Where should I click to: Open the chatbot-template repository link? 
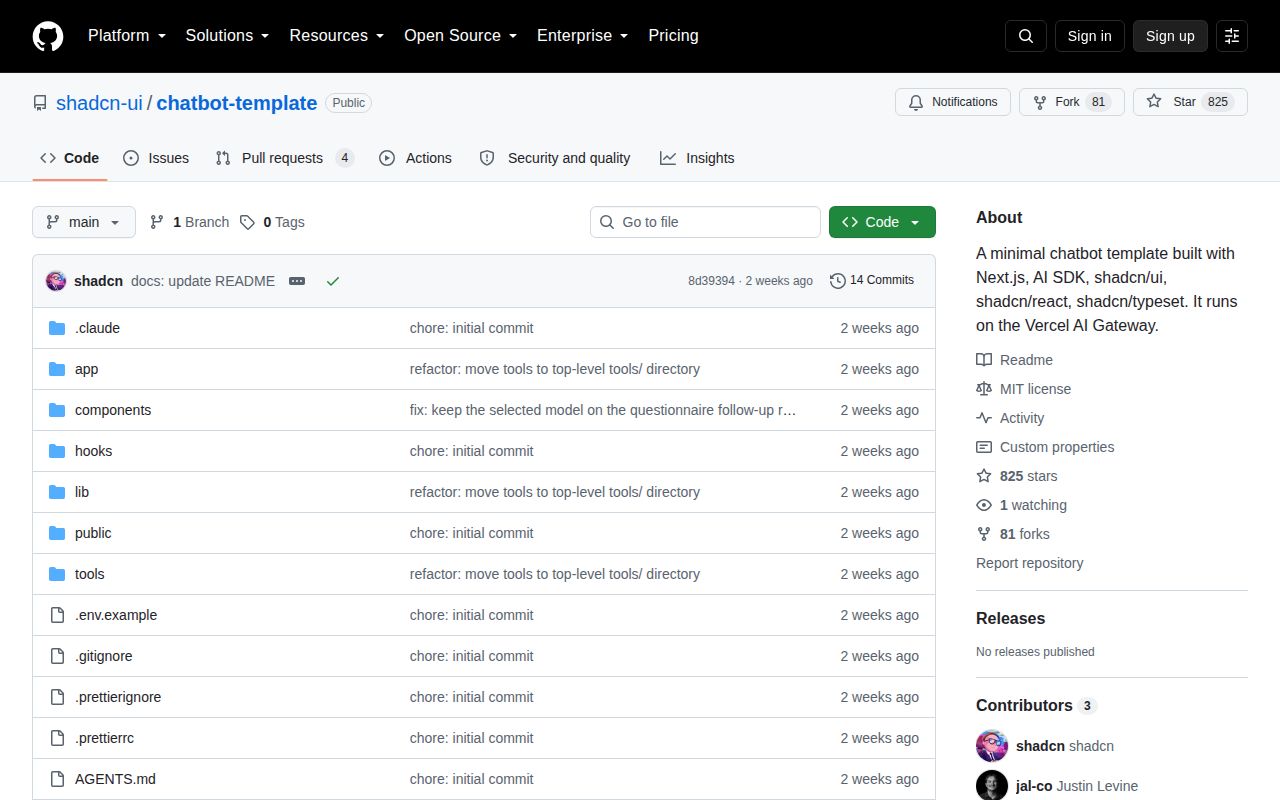[x=237, y=103]
